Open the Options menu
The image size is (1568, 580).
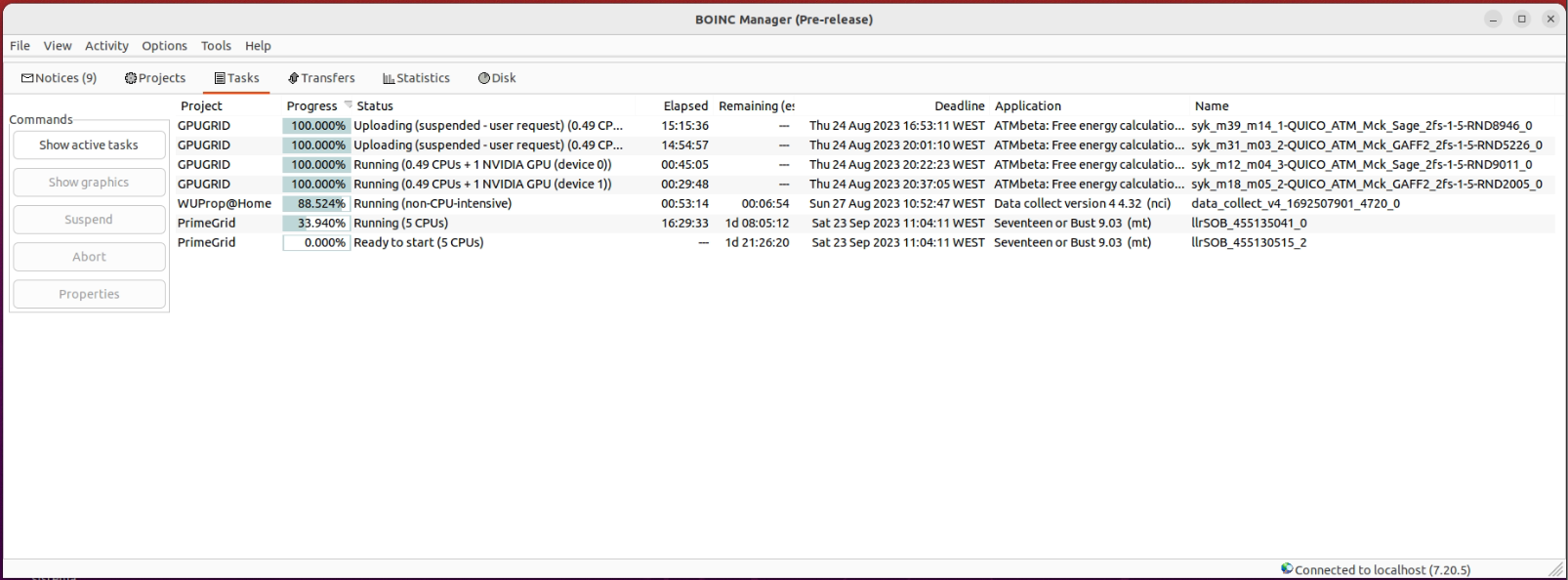tap(164, 46)
